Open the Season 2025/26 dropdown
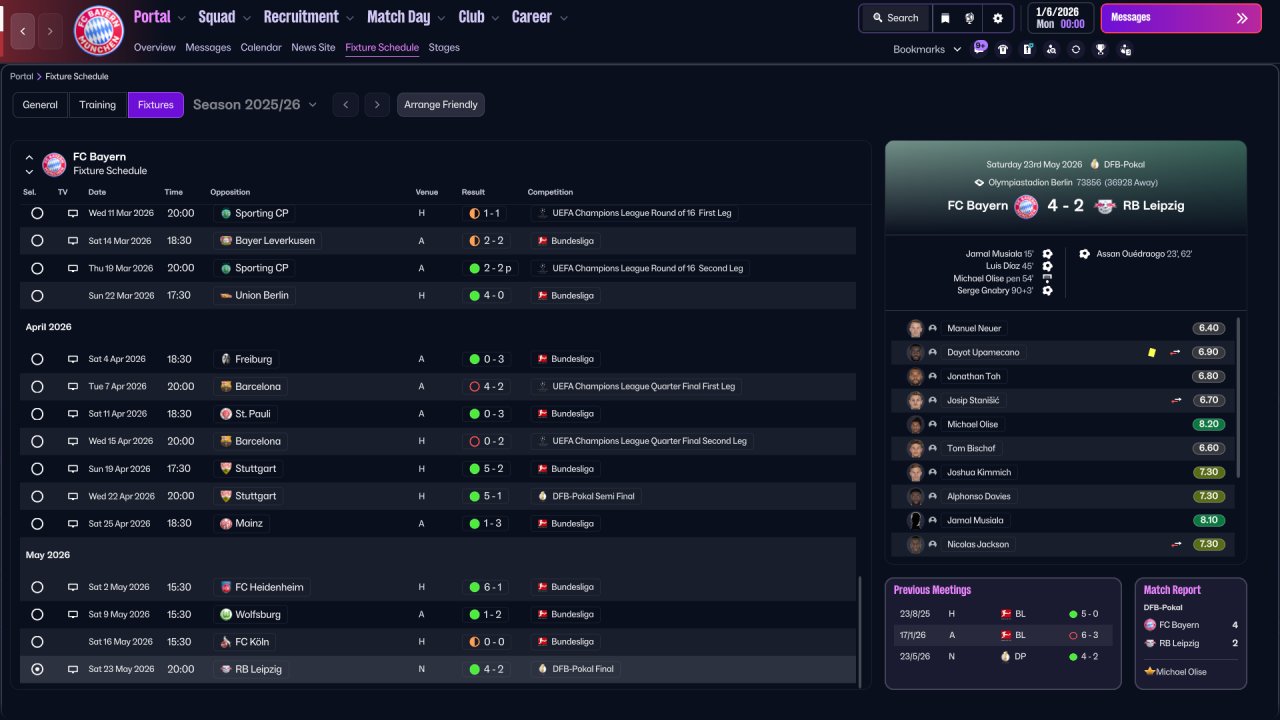The image size is (1280, 720). pos(255,105)
